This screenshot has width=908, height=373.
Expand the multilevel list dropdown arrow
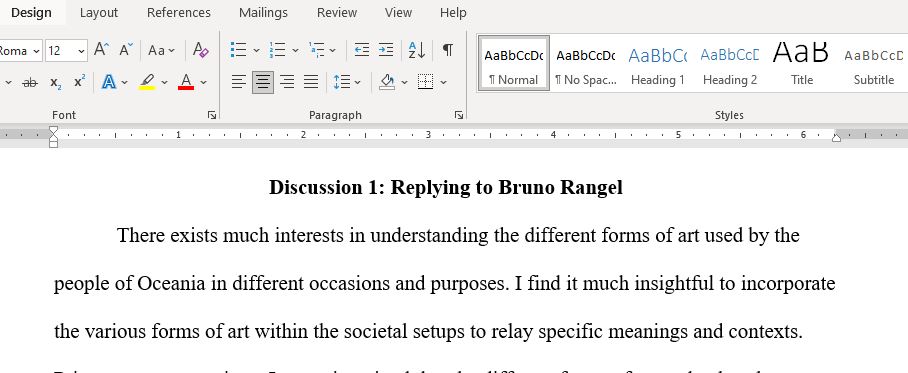(x=333, y=50)
